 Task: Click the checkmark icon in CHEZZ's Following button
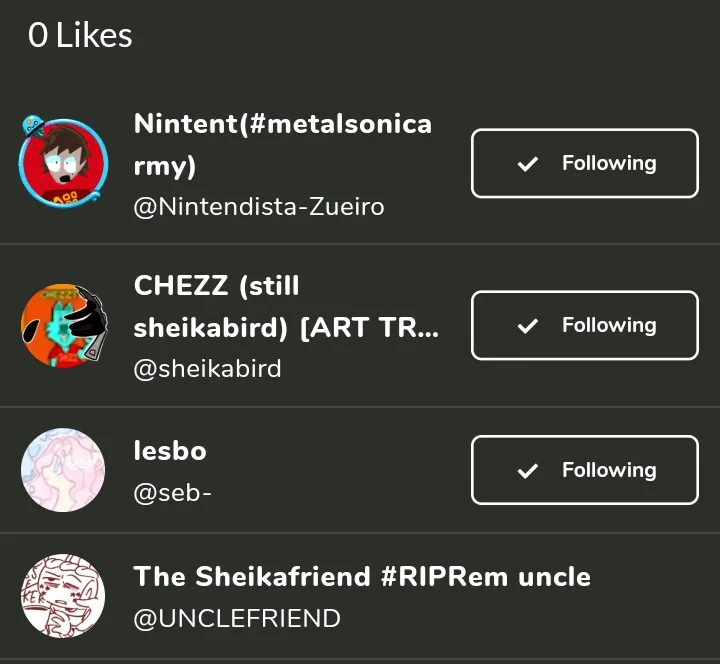(x=528, y=326)
